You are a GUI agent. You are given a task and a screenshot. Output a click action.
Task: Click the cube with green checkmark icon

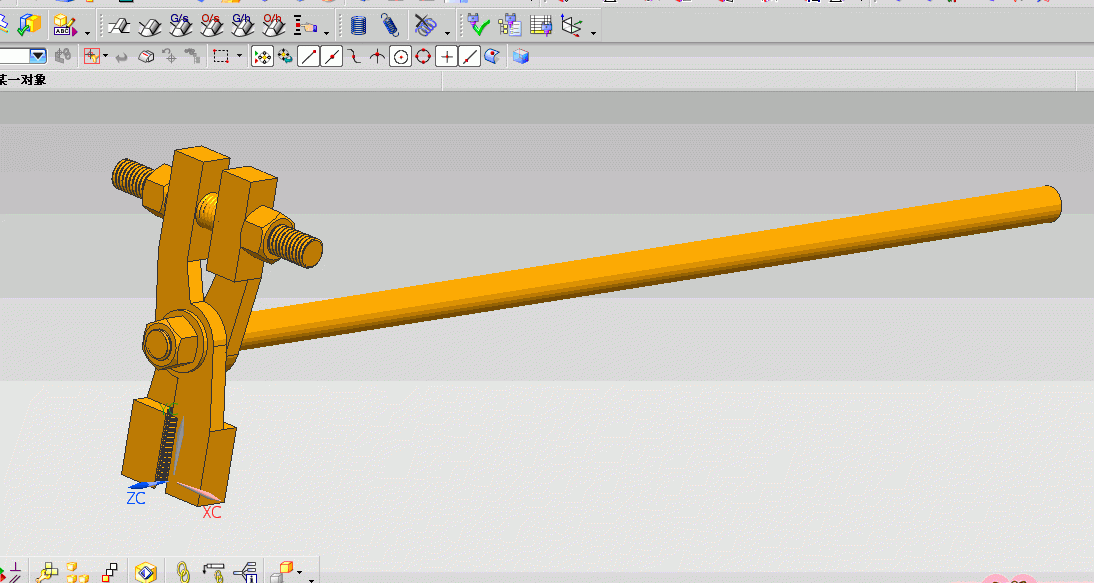(29, 26)
